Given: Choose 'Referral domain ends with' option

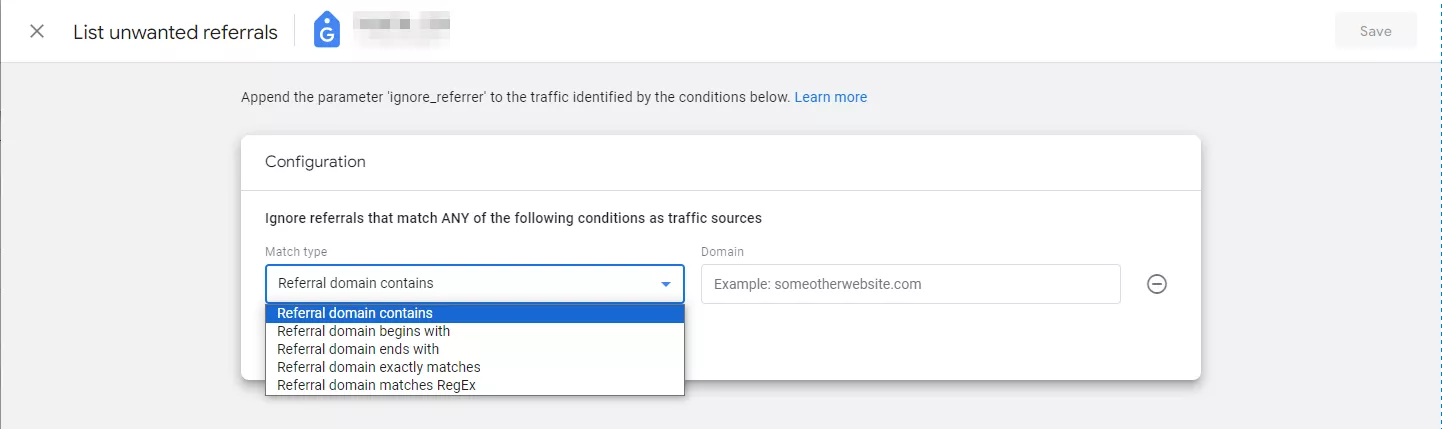Looking at the screenshot, I should (x=475, y=349).
